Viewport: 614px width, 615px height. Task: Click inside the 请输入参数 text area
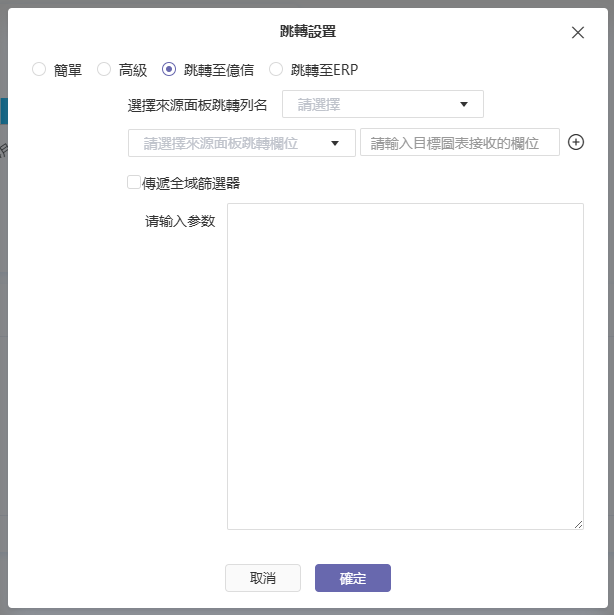[405, 366]
